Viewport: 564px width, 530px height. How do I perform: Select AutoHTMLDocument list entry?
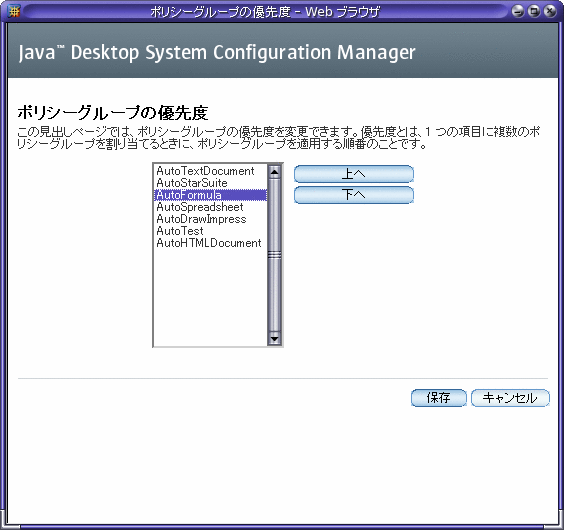[210, 243]
